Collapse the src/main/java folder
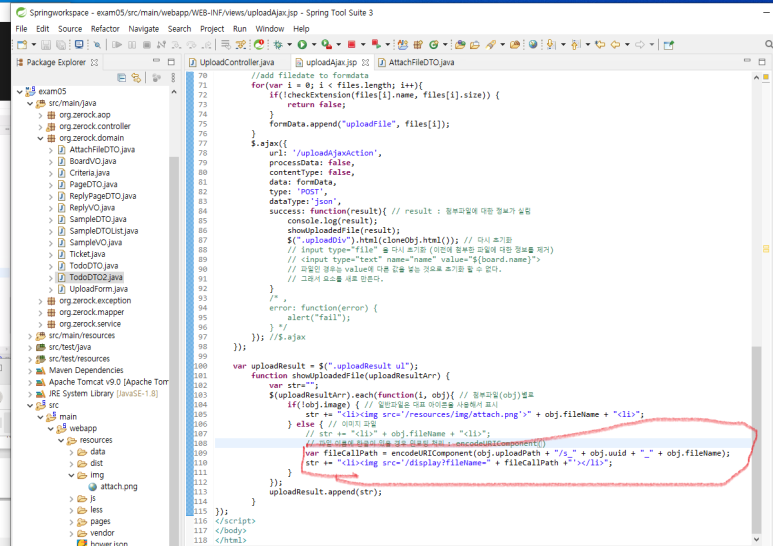The image size is (773, 546). pyautogui.click(x=30, y=103)
